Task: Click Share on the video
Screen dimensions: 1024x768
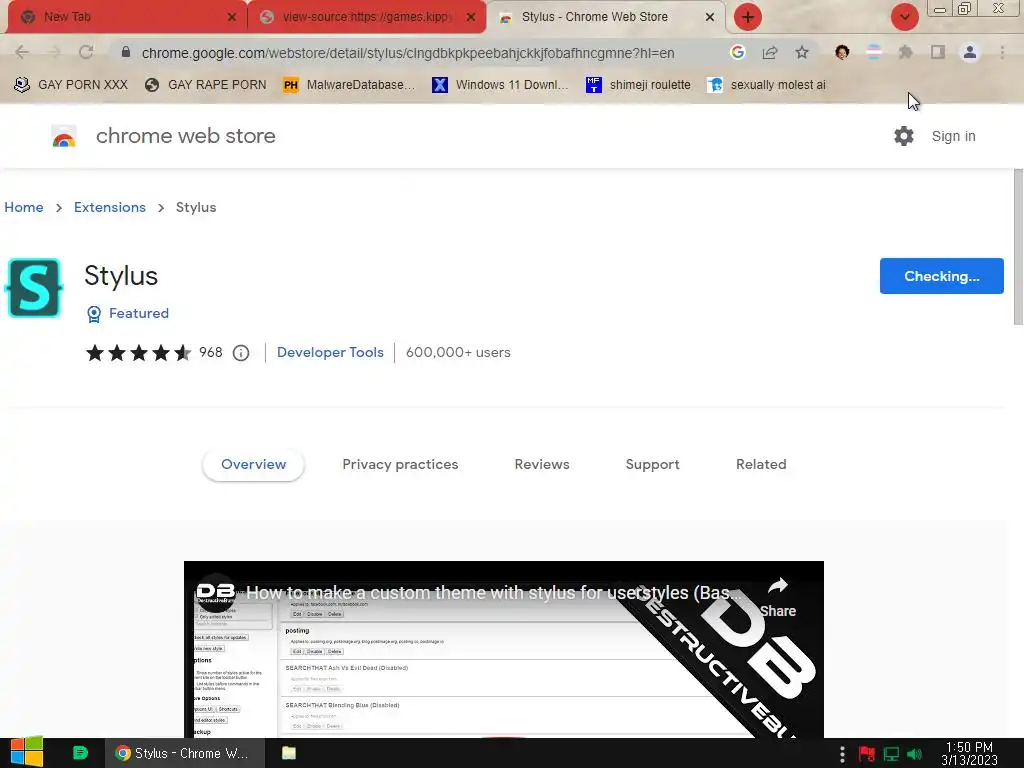Action: pyautogui.click(x=778, y=598)
